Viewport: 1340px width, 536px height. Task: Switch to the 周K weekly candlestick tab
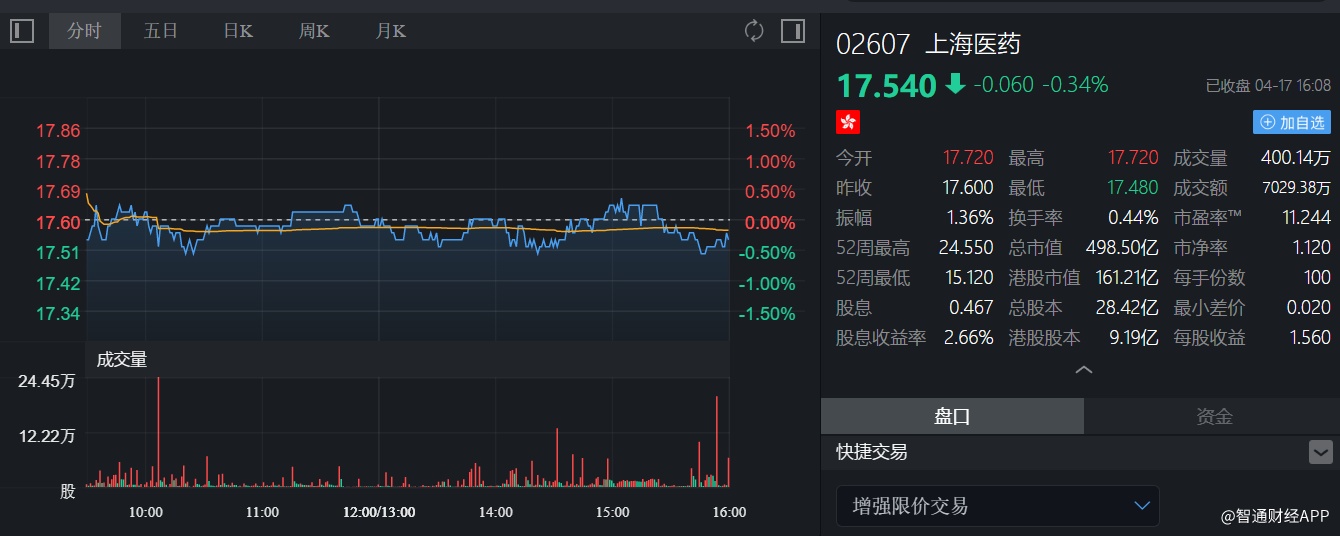coord(314,31)
